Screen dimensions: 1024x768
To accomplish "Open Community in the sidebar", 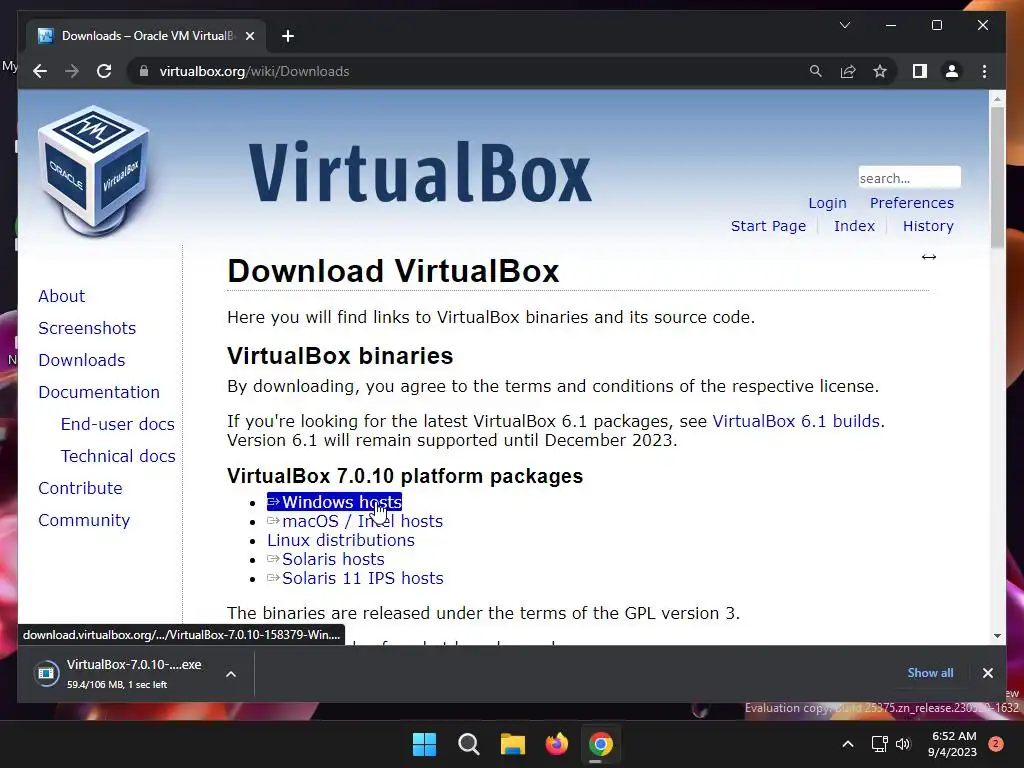I will tap(84, 520).
